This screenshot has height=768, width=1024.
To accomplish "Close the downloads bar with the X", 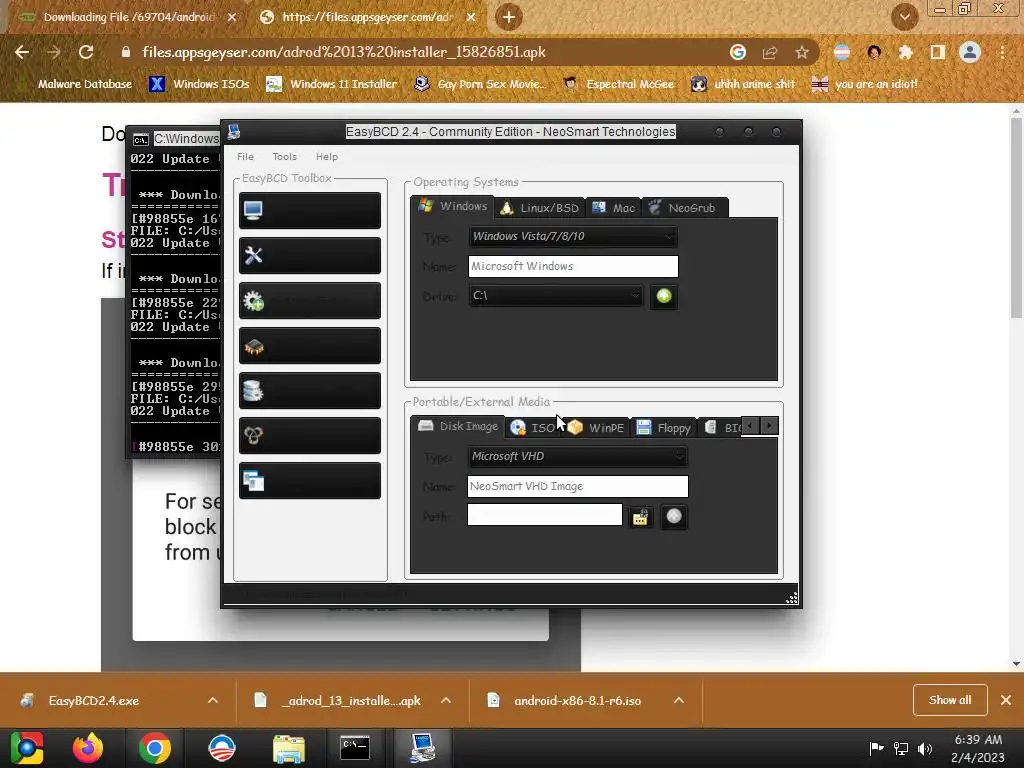I will tap(1006, 700).
